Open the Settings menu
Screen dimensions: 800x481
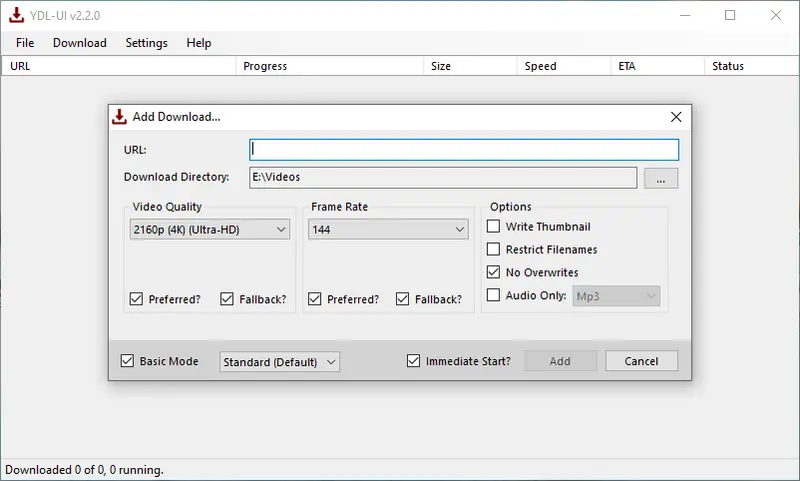[146, 43]
